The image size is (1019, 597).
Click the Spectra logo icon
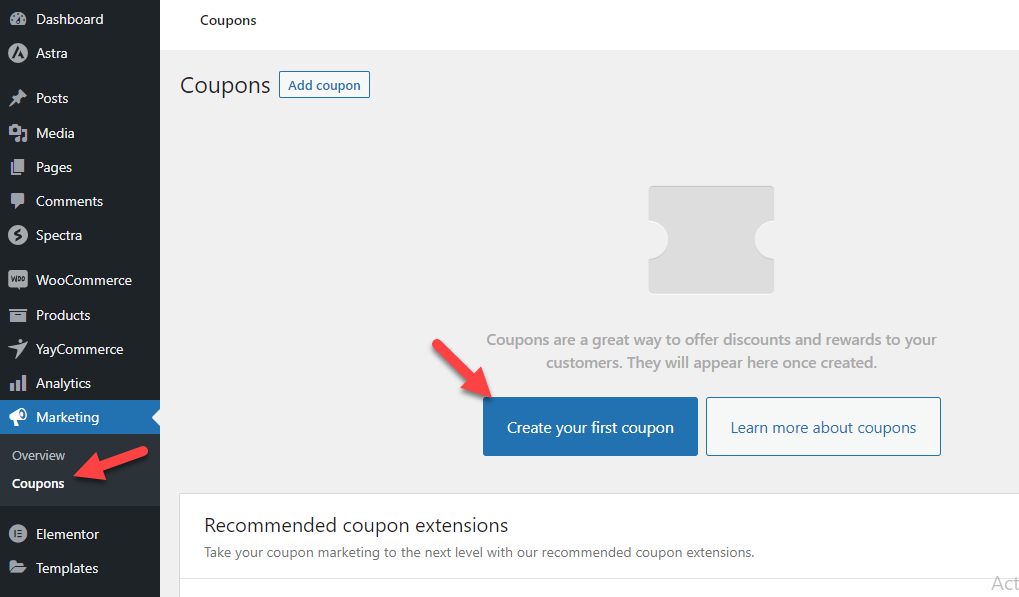click(x=18, y=235)
